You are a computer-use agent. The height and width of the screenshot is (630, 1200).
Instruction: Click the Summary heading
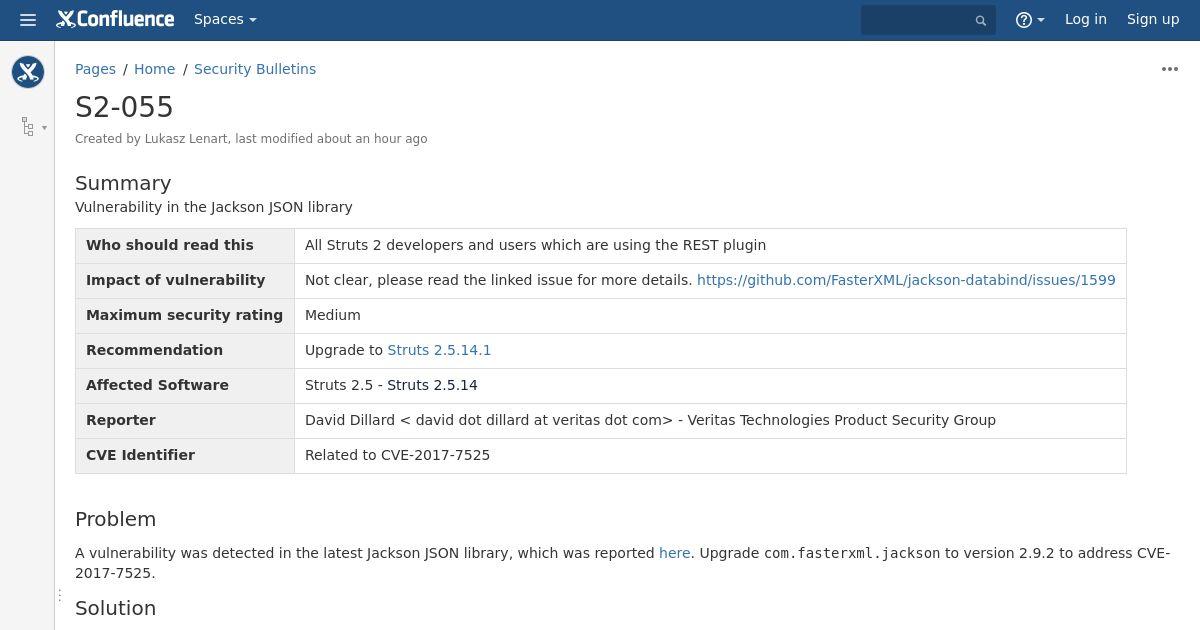pos(123,183)
